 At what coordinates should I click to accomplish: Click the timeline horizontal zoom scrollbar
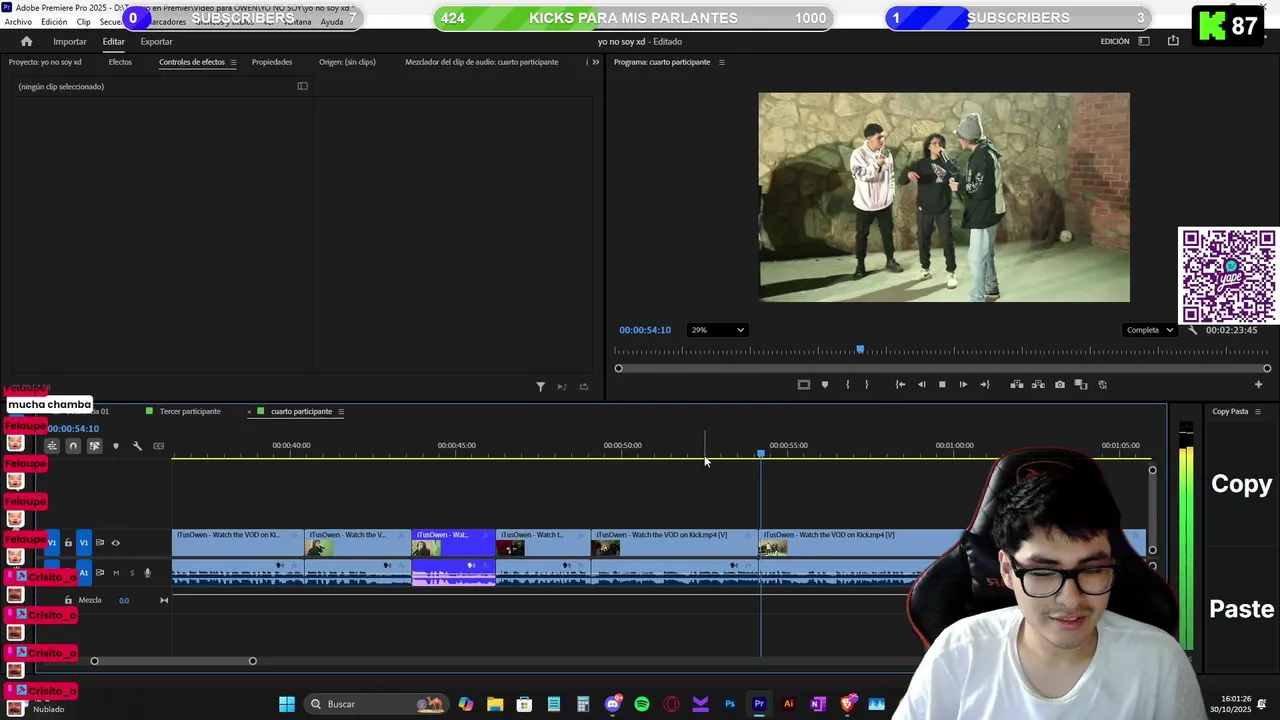click(173, 661)
